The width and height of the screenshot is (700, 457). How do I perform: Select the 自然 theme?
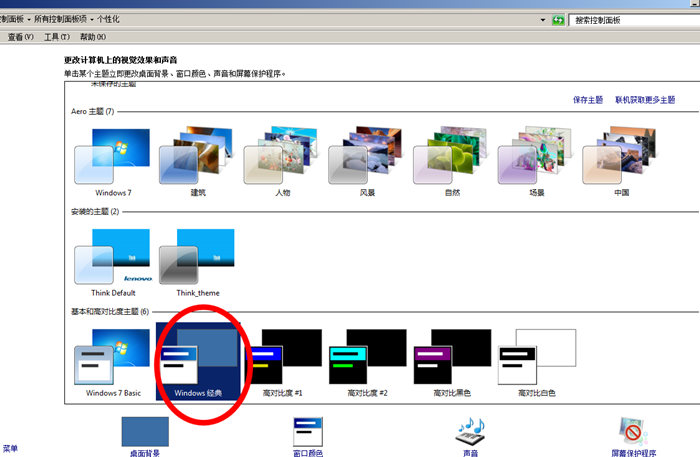[x=452, y=162]
